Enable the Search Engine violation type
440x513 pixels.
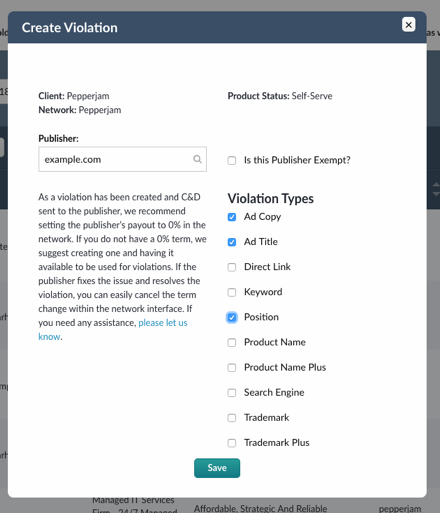coord(232,393)
